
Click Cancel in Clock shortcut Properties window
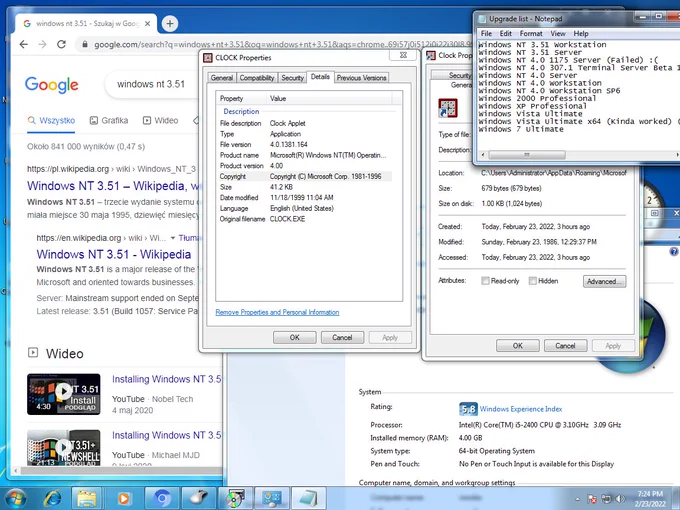pos(566,346)
